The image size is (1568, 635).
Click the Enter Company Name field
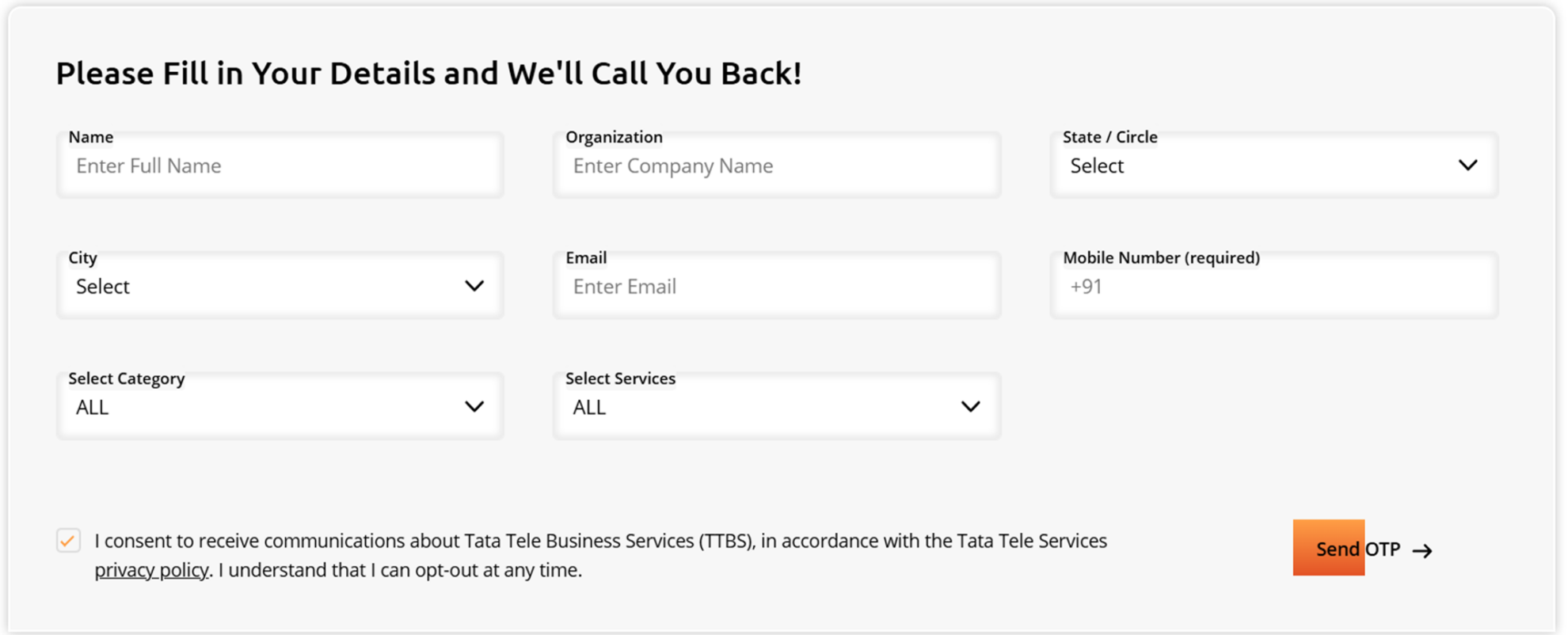point(776,165)
